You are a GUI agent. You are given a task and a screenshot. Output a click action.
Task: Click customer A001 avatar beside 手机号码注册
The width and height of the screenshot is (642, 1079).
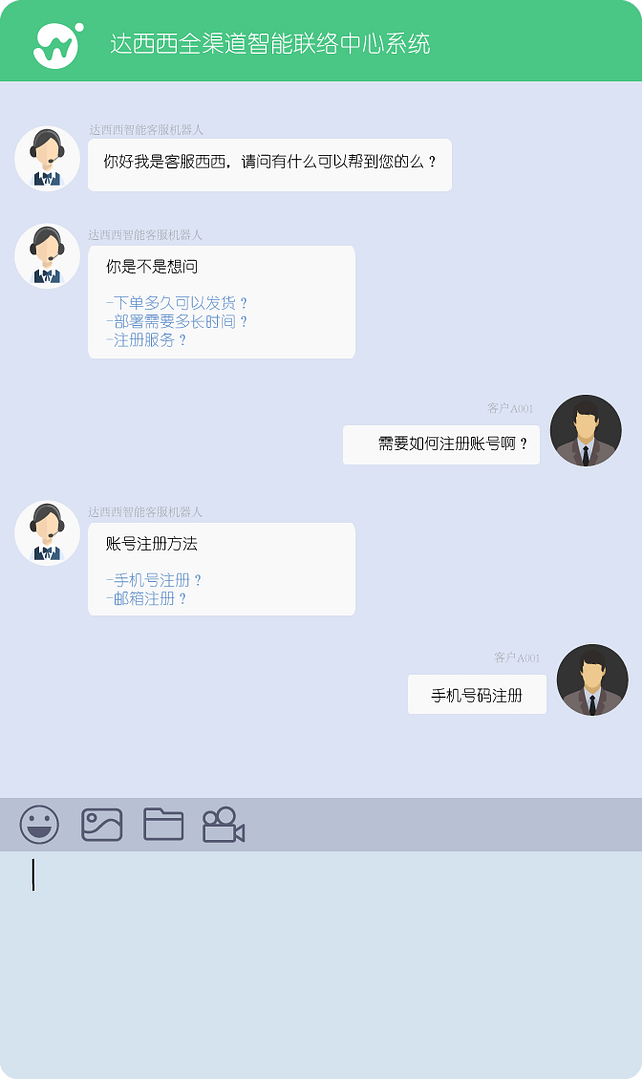coord(592,680)
